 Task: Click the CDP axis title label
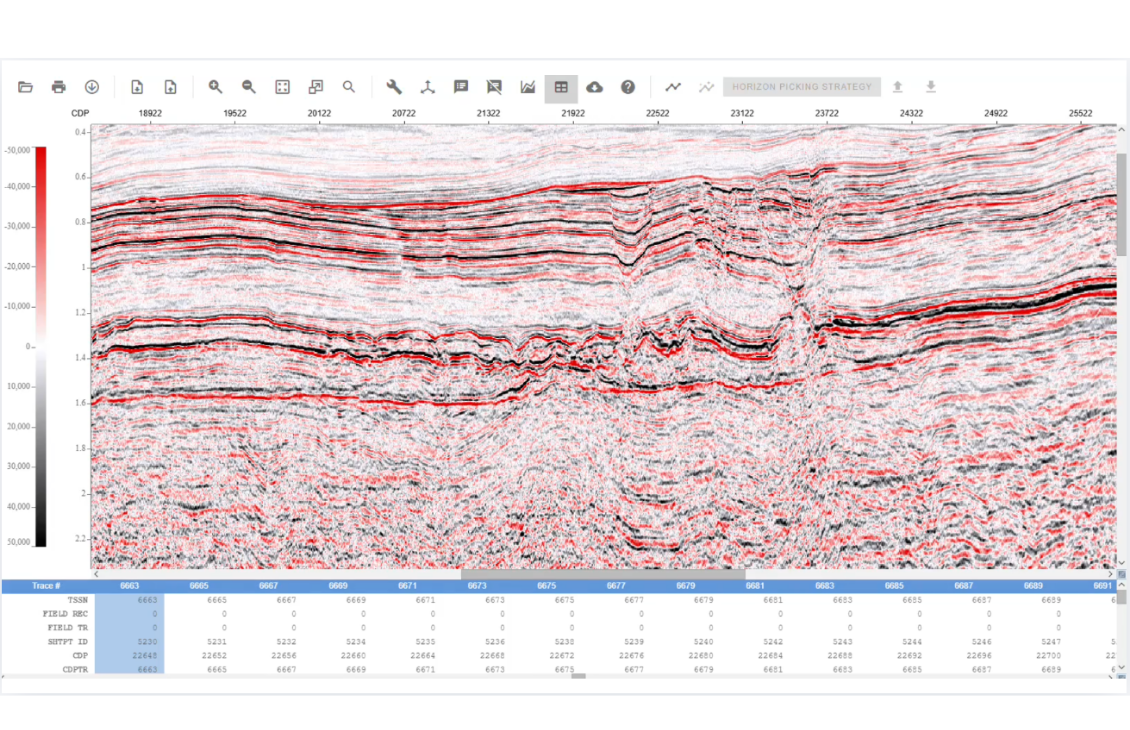coord(80,113)
